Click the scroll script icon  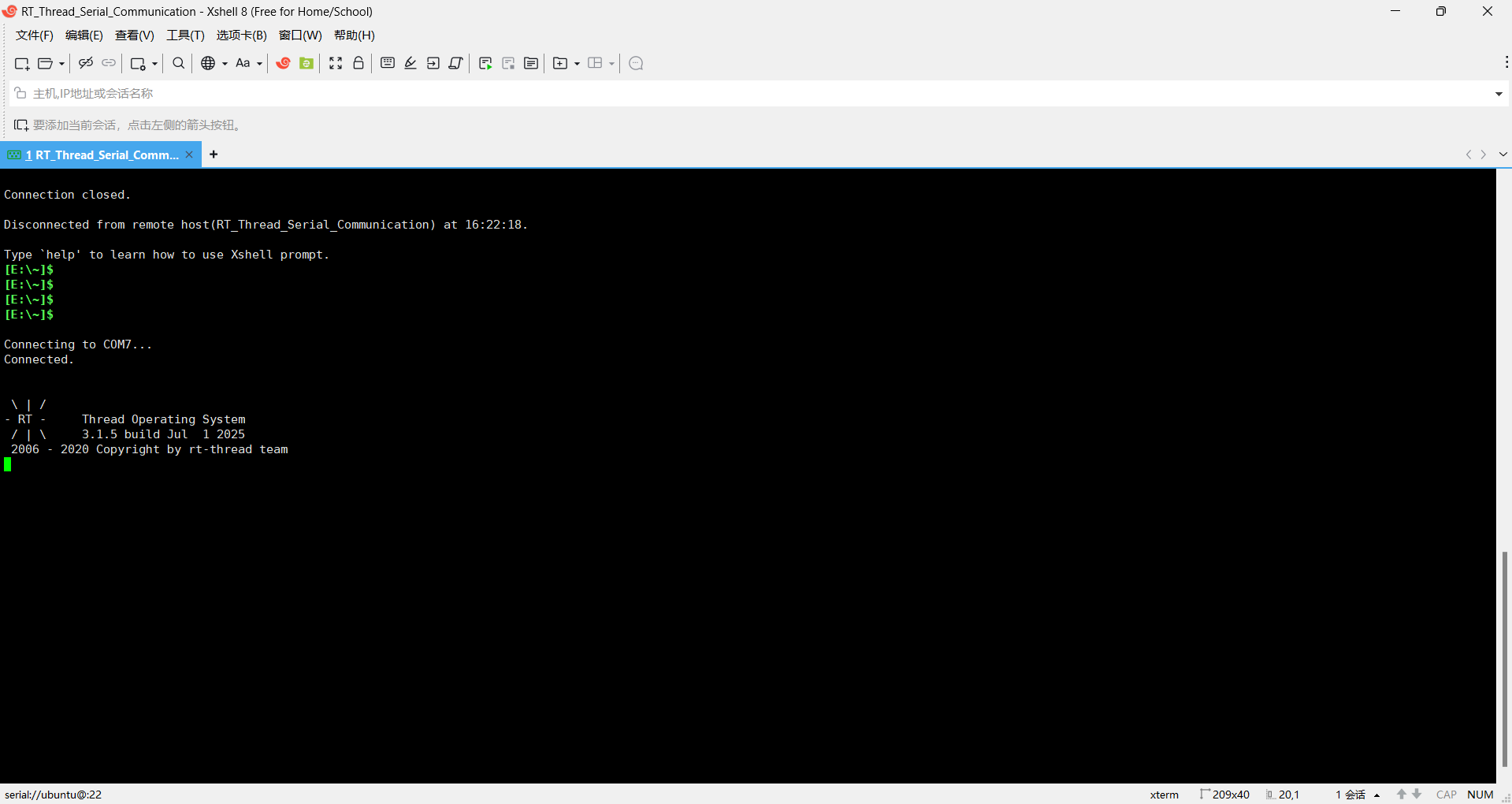[x=455, y=63]
